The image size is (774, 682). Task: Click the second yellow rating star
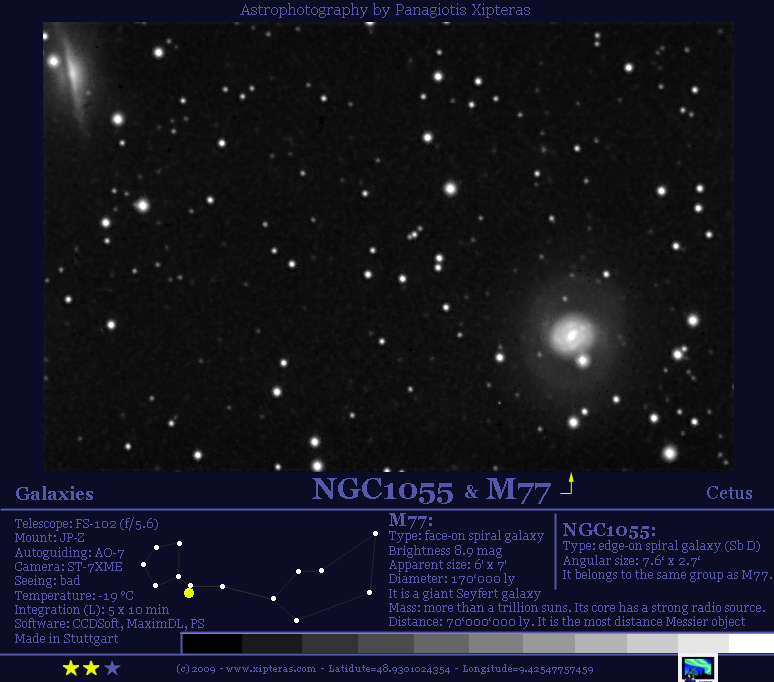tap(91, 668)
